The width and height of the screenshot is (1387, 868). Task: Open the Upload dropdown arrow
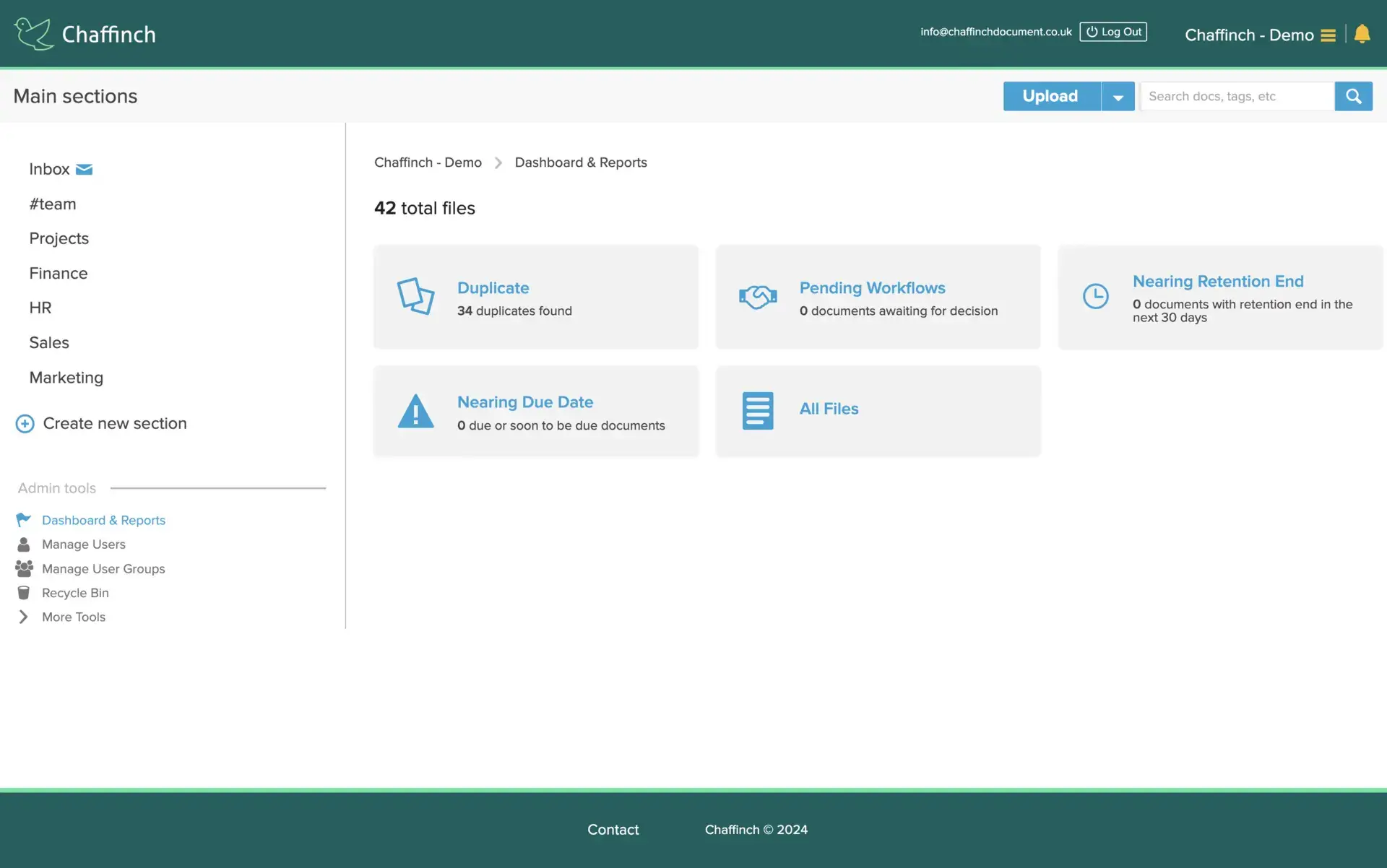pyautogui.click(x=1118, y=97)
